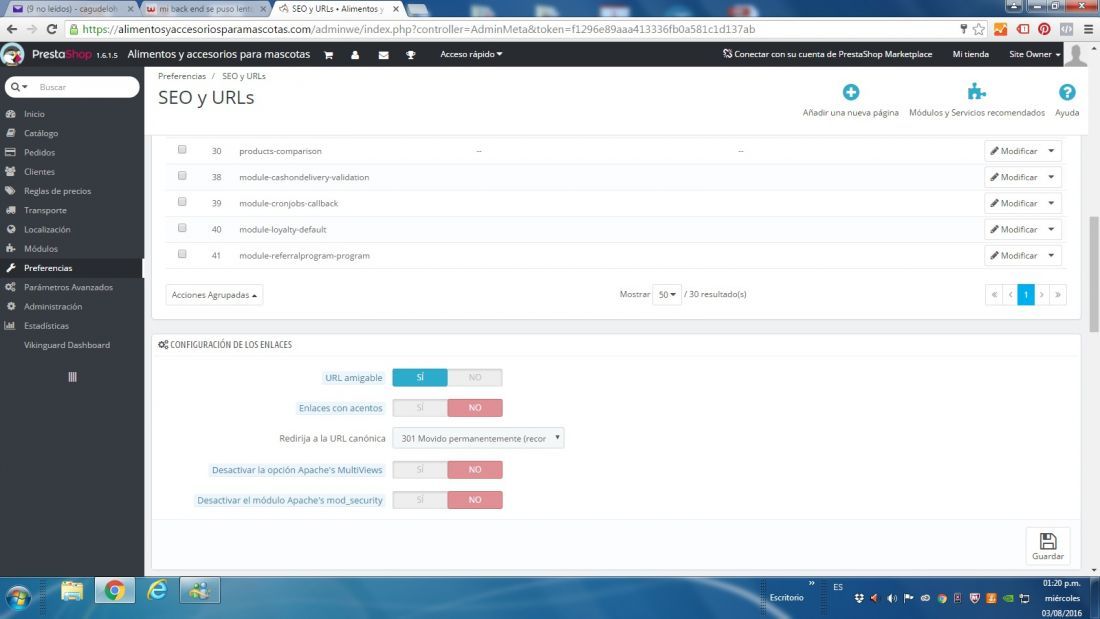1100x619 pixels.
Task: Reload the page in Chrome
Action: [51, 29]
